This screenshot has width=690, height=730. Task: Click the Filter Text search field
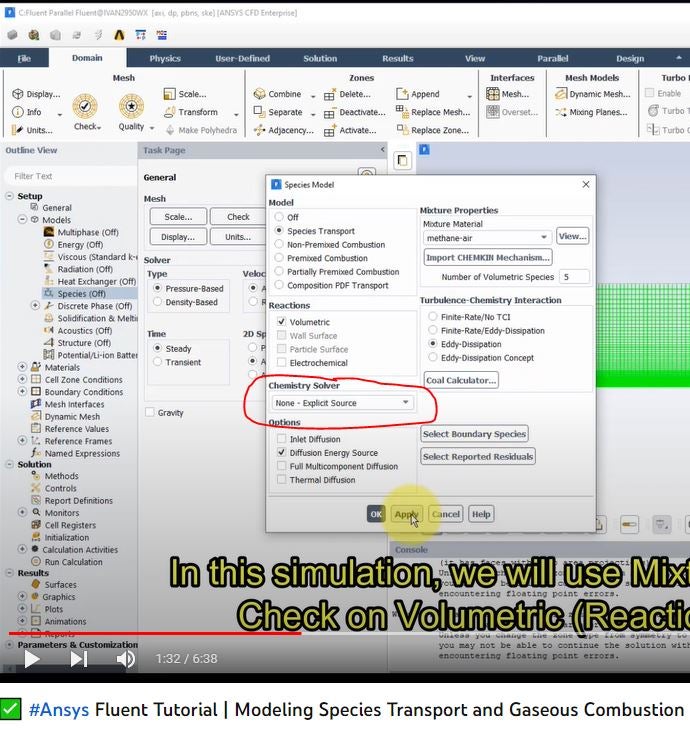tap(71, 176)
